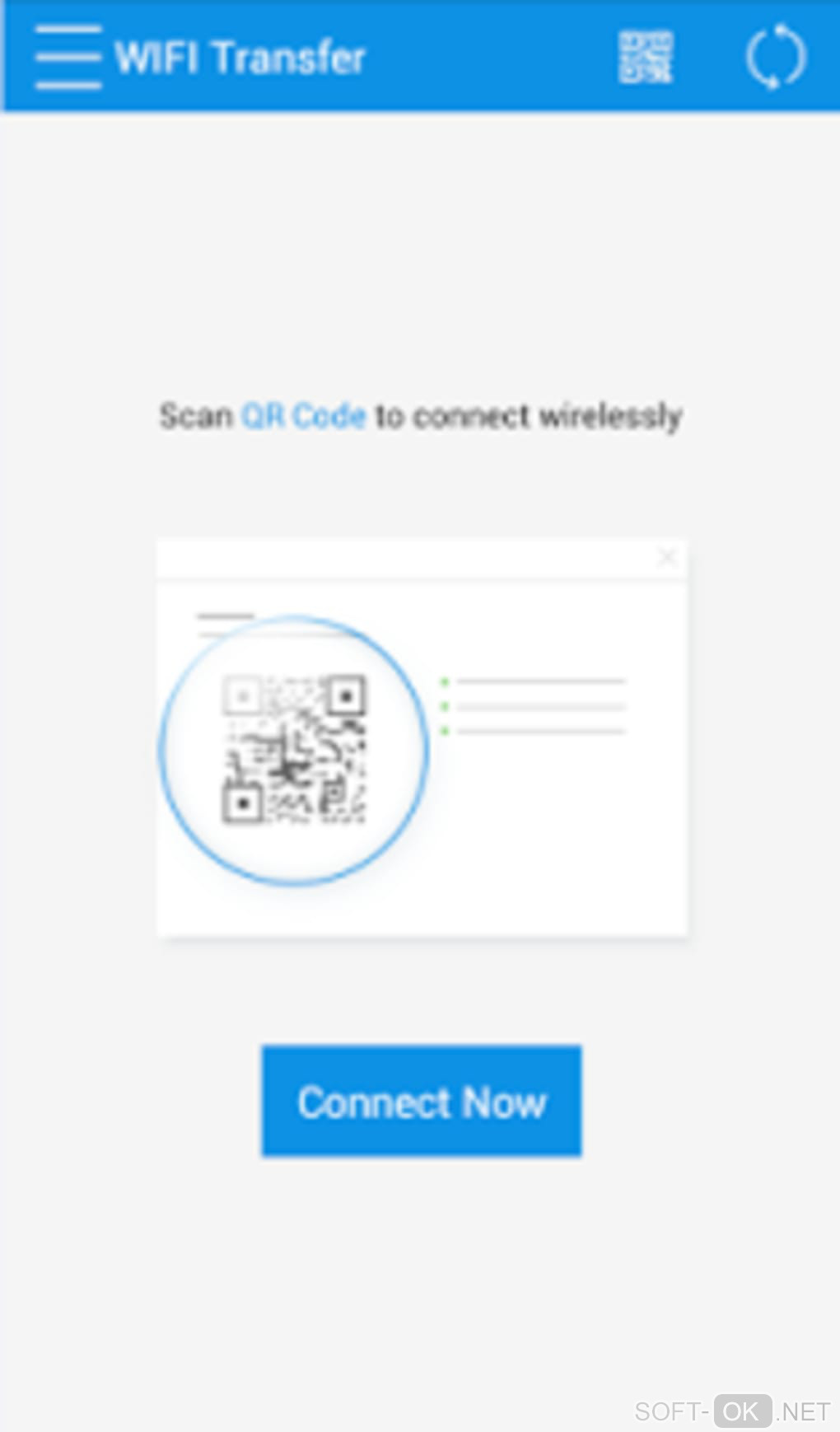Image resolution: width=840 pixels, height=1432 pixels.
Task: Open the hamburger navigation menu
Action: [68, 57]
